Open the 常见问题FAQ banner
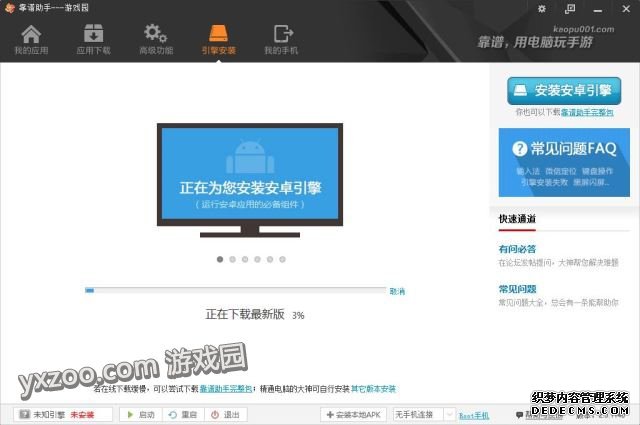 pos(564,162)
